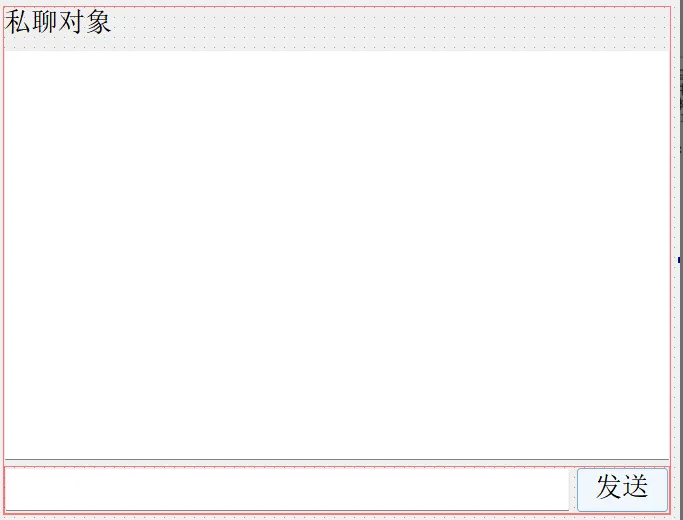Click the gap between input field and 发送
Viewport: 683px width, 520px height.
[x=573, y=490]
